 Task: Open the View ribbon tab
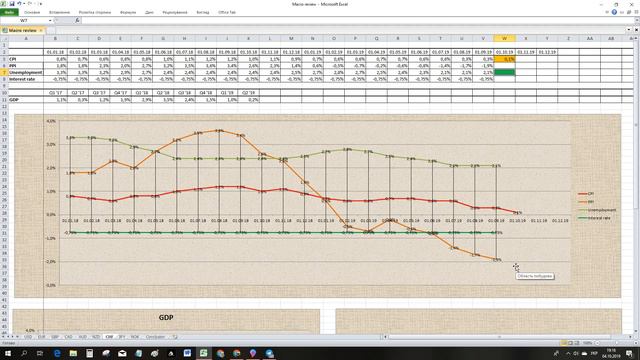pyautogui.click(x=203, y=12)
